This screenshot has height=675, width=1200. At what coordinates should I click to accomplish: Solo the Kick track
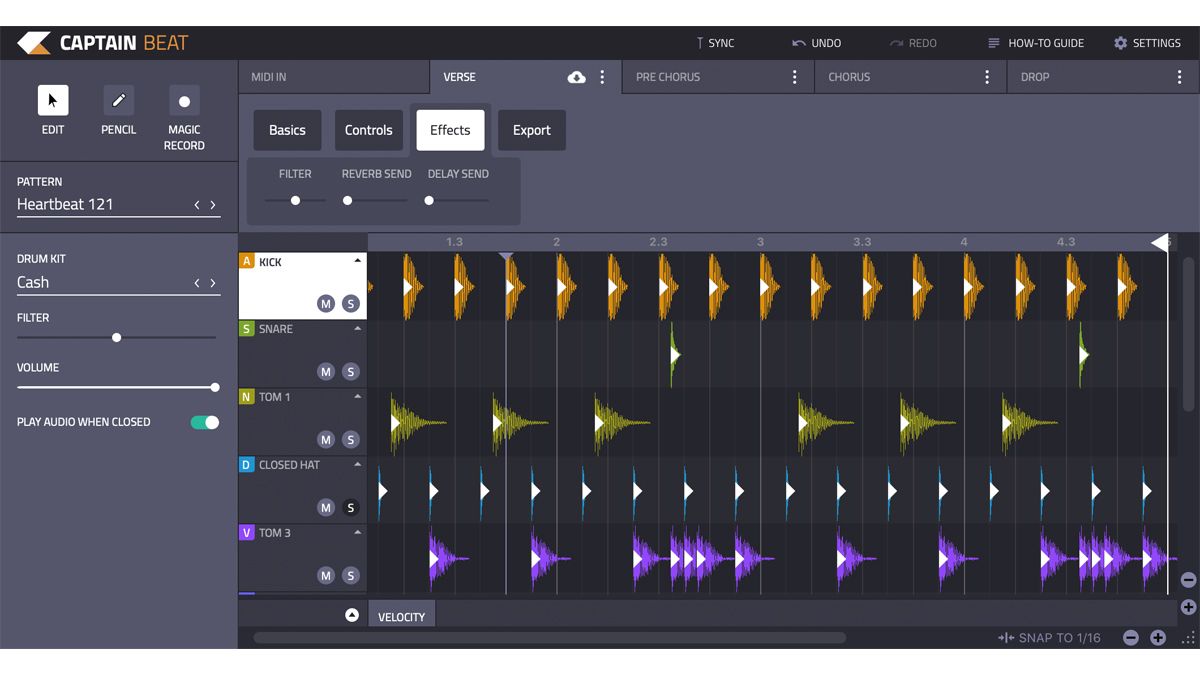pos(350,304)
